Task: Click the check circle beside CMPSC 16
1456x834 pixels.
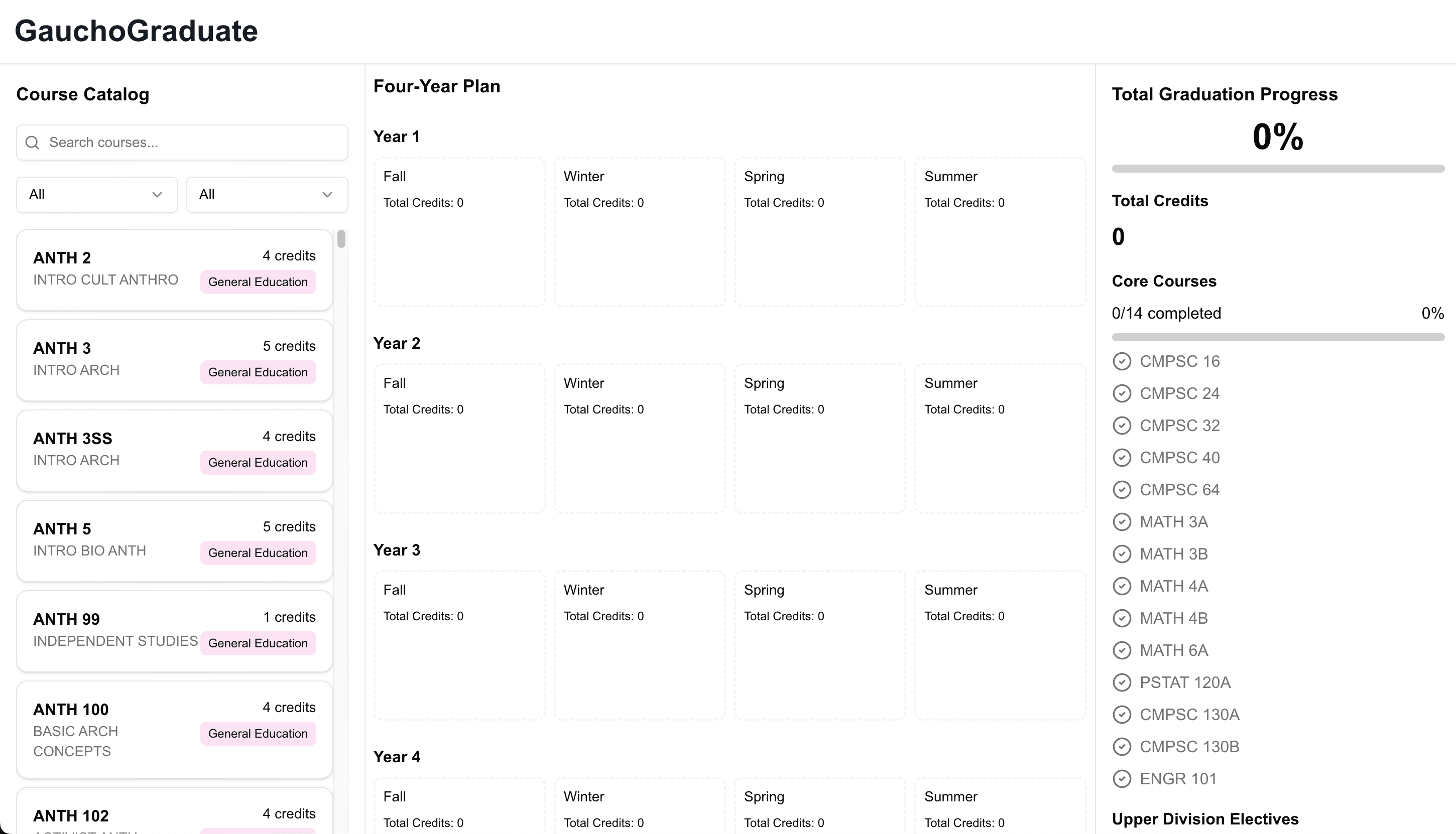Action: point(1121,361)
